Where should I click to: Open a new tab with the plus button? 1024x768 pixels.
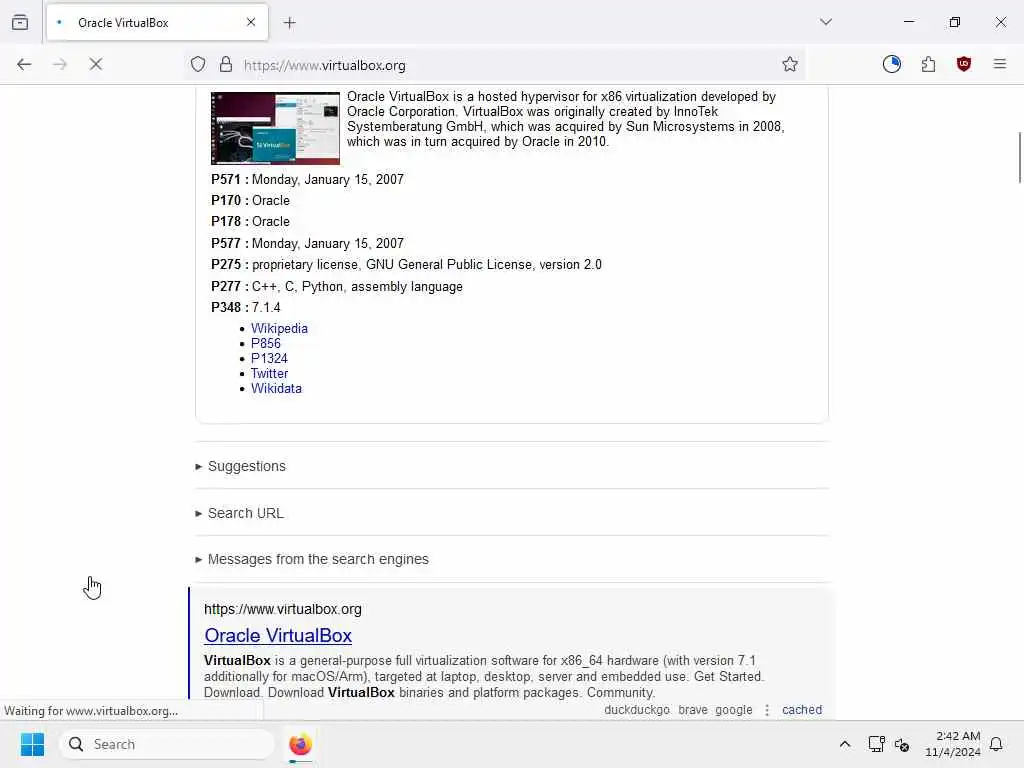point(289,23)
